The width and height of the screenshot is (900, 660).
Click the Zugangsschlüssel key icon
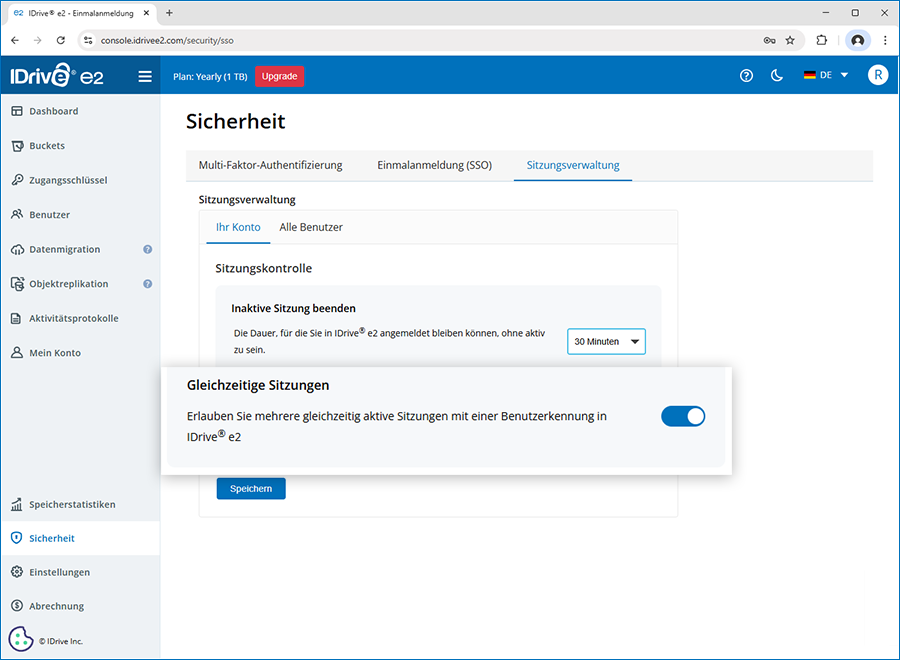pyautogui.click(x=17, y=181)
